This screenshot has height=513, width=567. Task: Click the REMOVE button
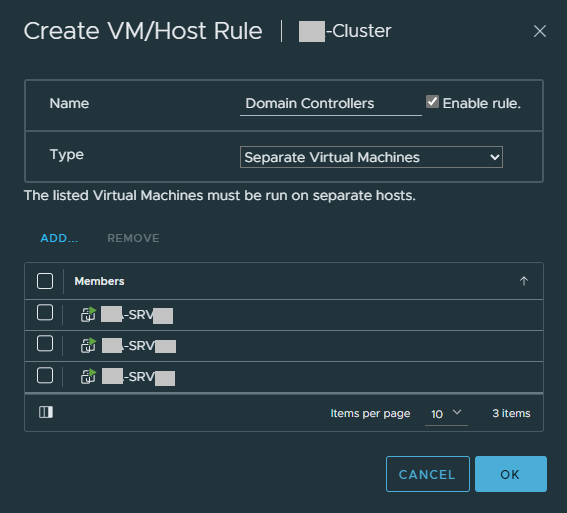(x=133, y=238)
